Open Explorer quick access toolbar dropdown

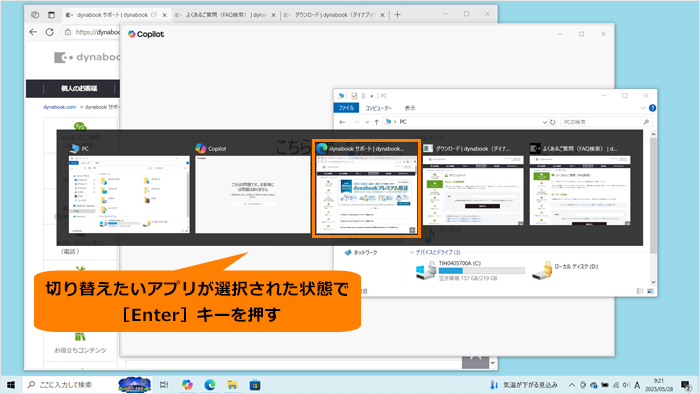pos(371,96)
